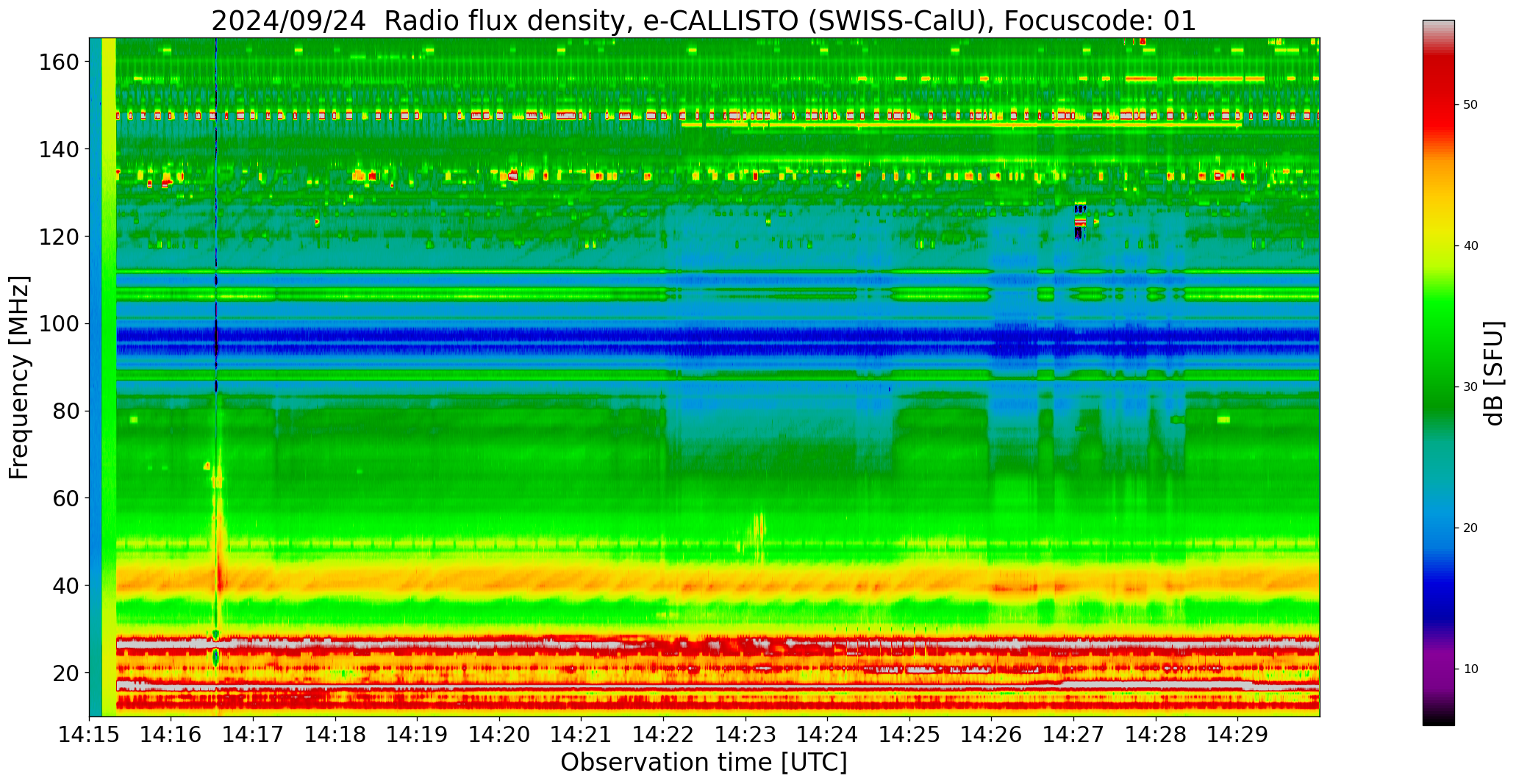This screenshot has height=784, width=1516.
Task: Click the 120 MHz frequency tick label
Action: [x=57, y=237]
